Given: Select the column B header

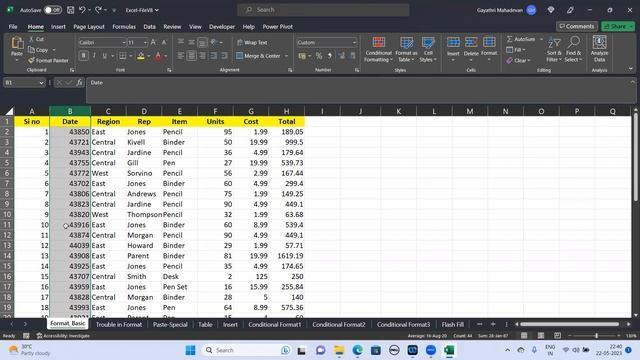Looking at the screenshot, I should coord(70,111).
